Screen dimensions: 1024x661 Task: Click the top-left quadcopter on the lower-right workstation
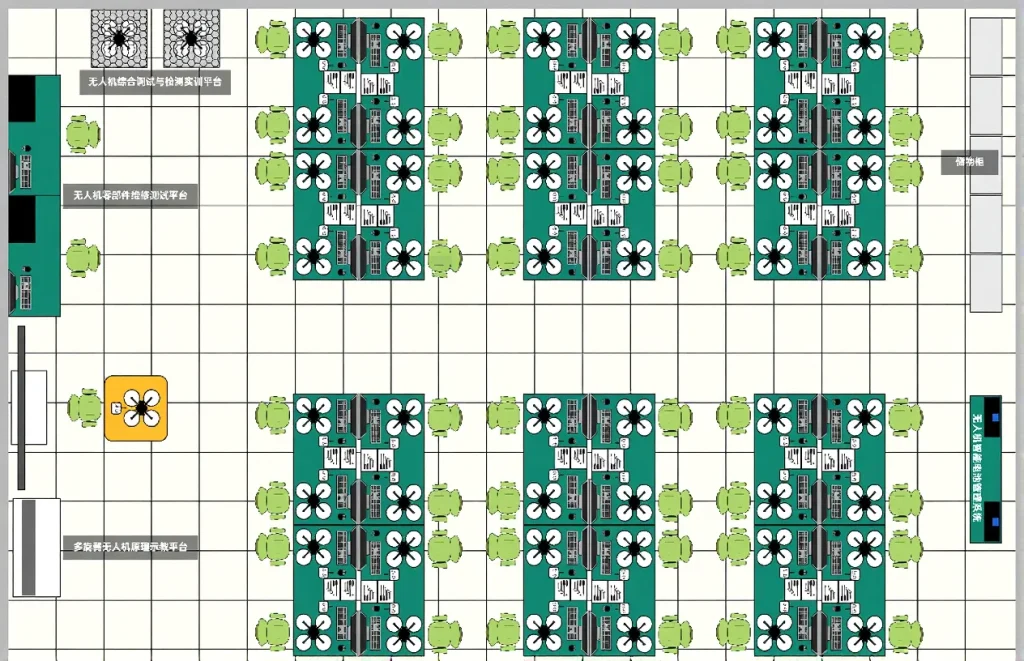pyautogui.click(x=774, y=415)
